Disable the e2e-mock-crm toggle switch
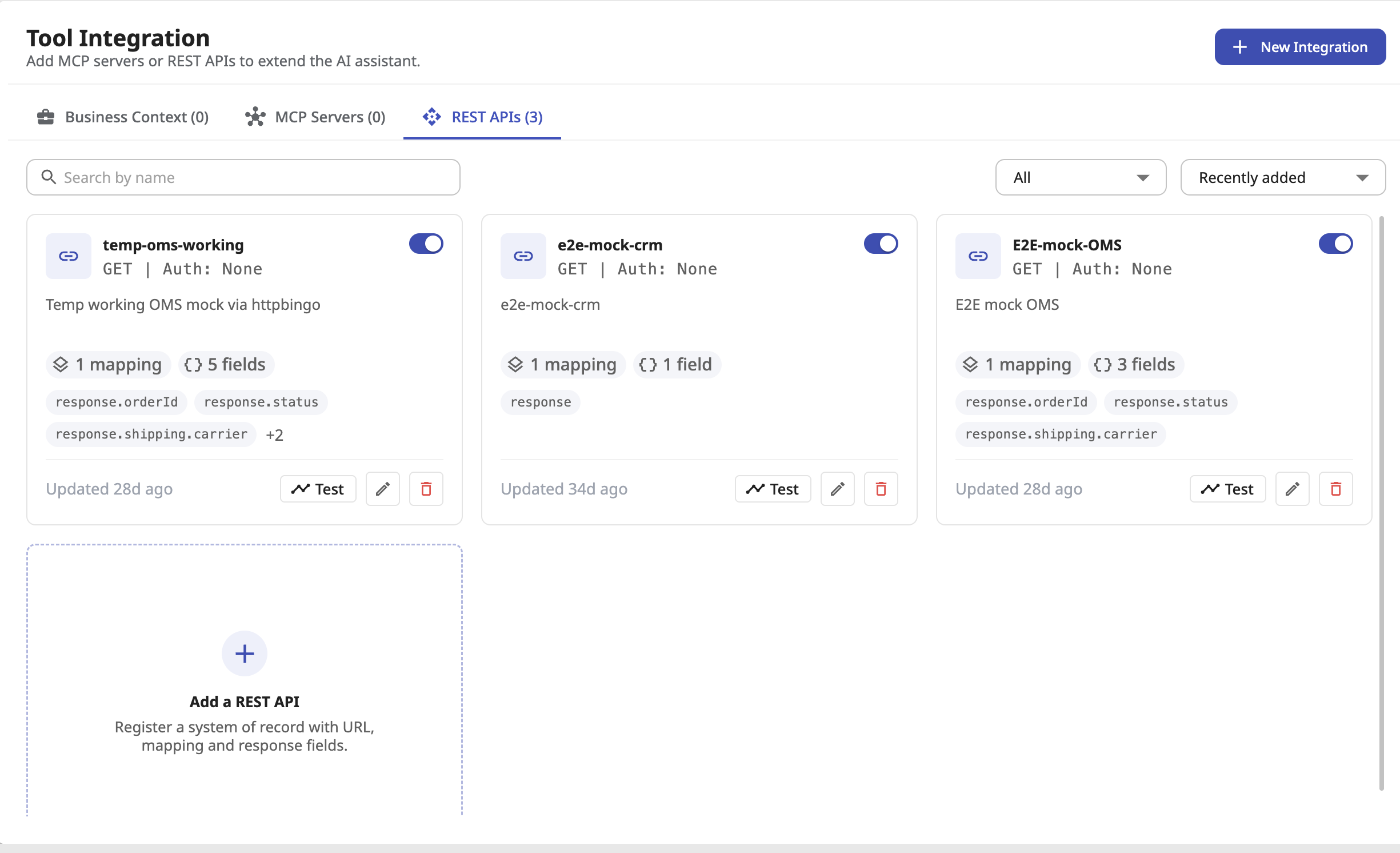 coord(881,244)
